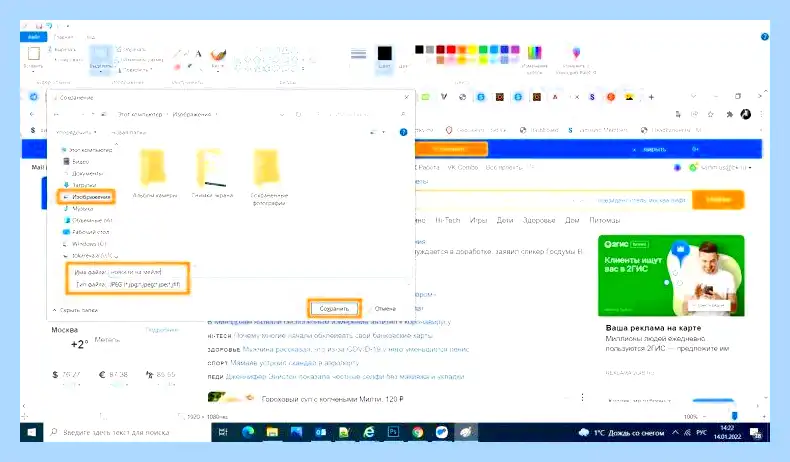Open the Hi-Tech section on Mail.ru
This screenshot has height=462, width=790.
coord(447,220)
